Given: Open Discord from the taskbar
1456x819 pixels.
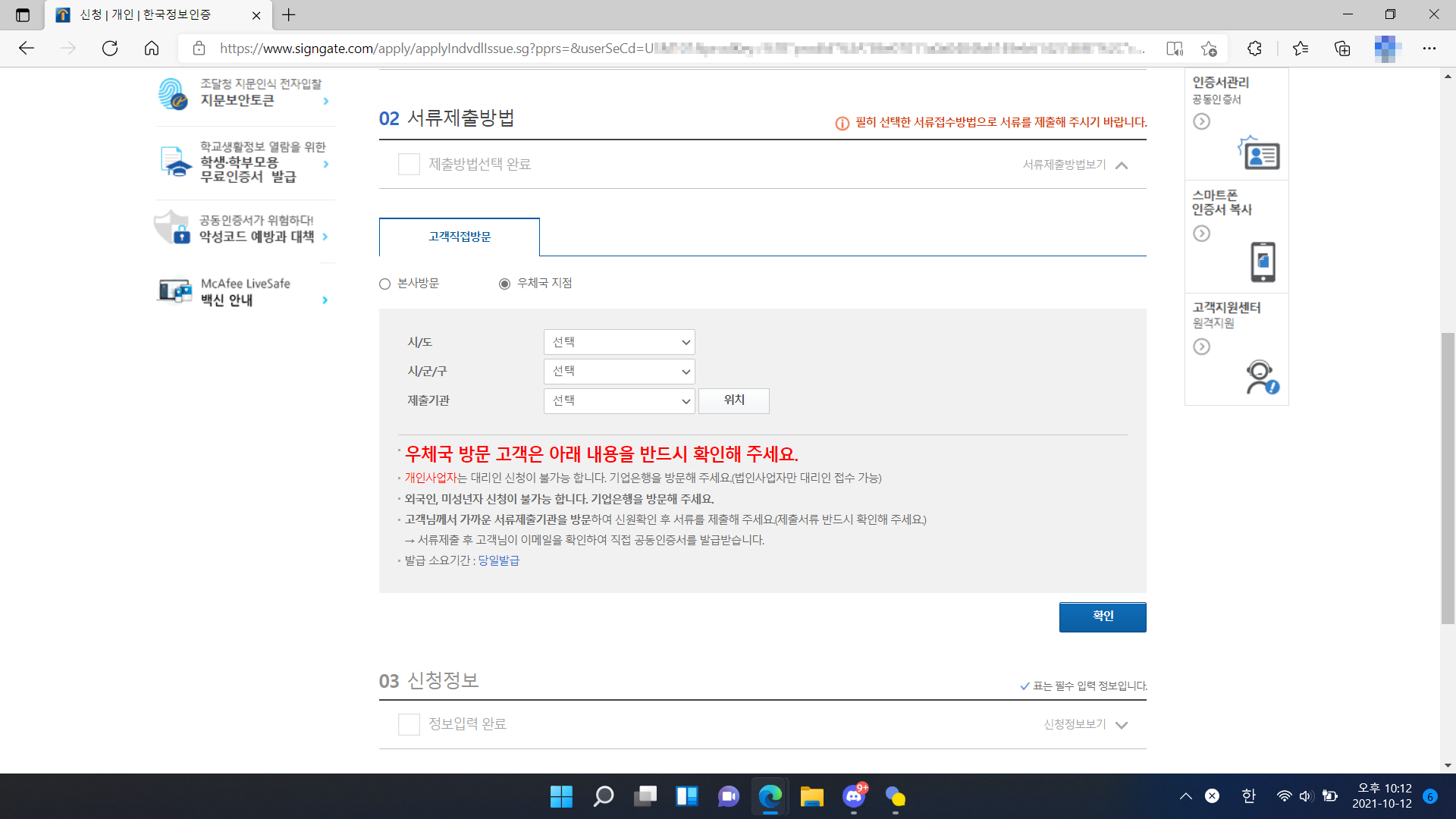Looking at the screenshot, I should (x=854, y=796).
